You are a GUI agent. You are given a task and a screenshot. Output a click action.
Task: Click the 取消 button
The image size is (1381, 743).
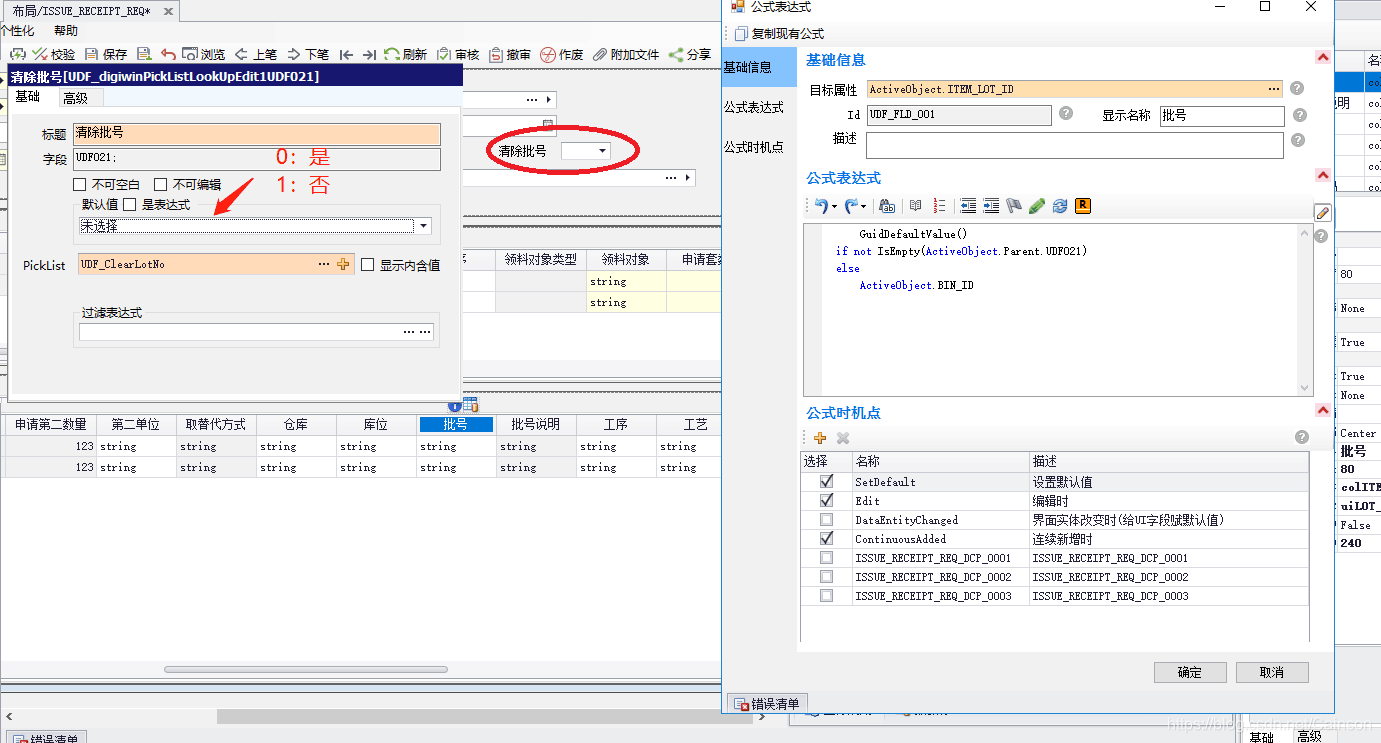coord(1272,672)
